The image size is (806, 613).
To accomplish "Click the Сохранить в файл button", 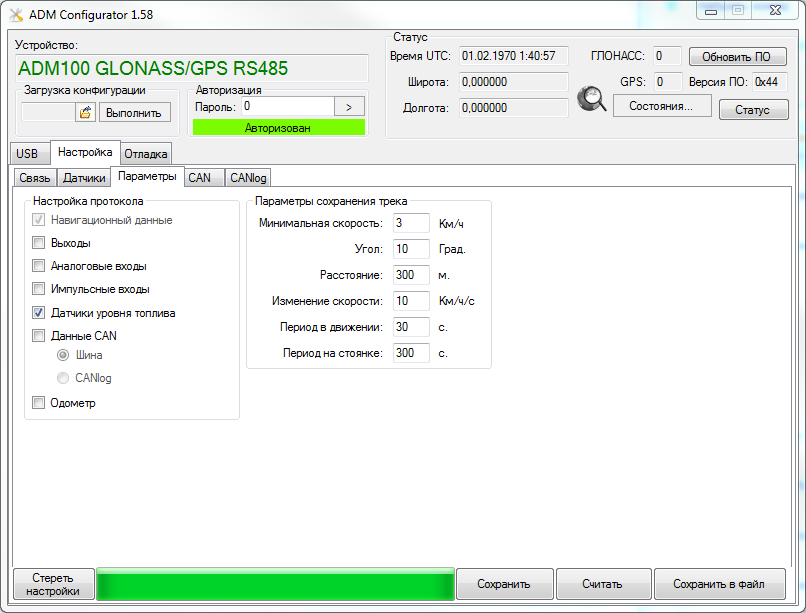I will (719, 584).
